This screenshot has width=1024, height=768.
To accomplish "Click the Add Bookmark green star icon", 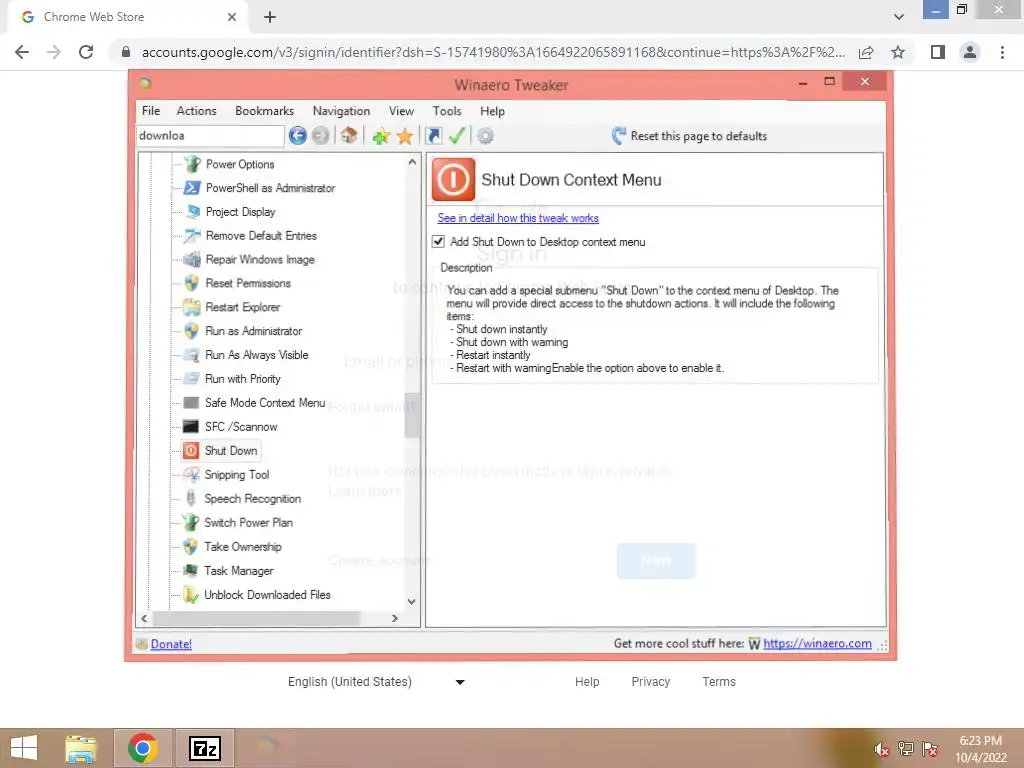I will click(381, 136).
